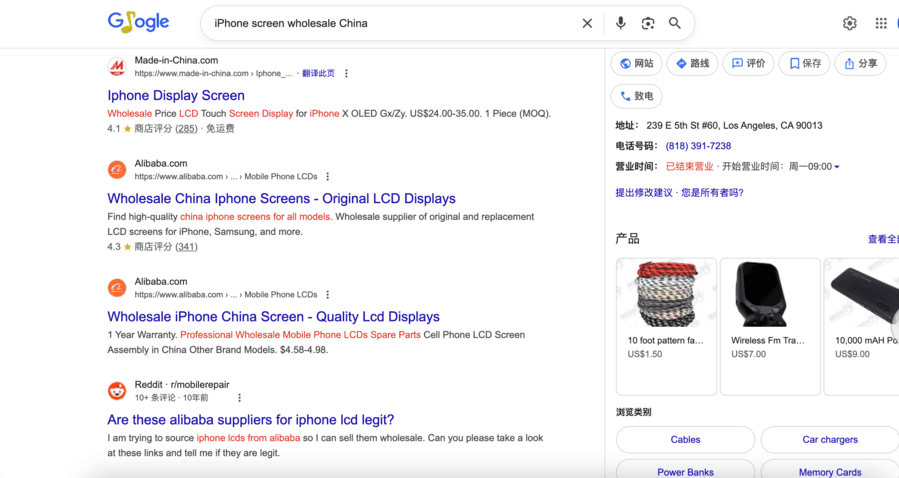Clear the search query with X
The width and height of the screenshot is (899, 478).
click(x=587, y=23)
